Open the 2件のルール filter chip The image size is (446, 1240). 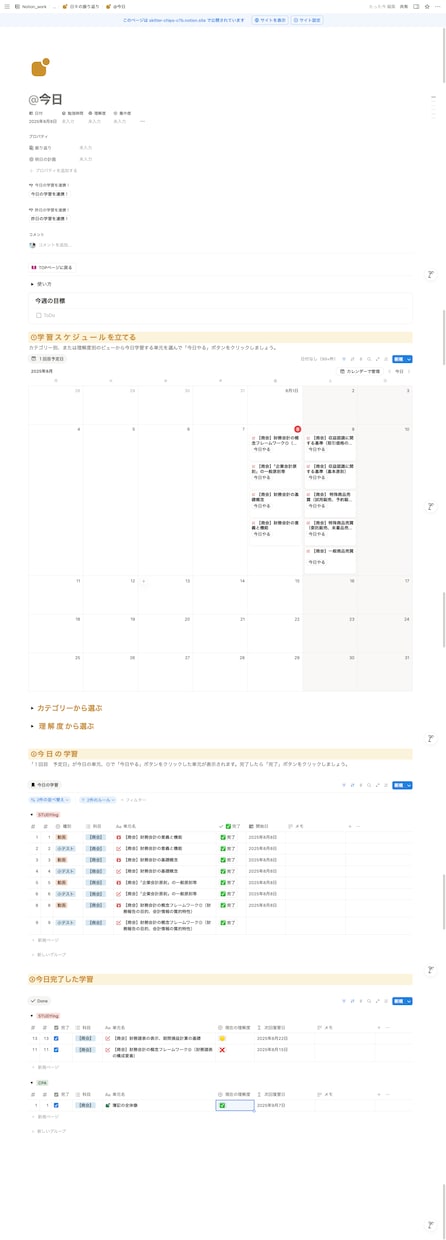click(99, 800)
